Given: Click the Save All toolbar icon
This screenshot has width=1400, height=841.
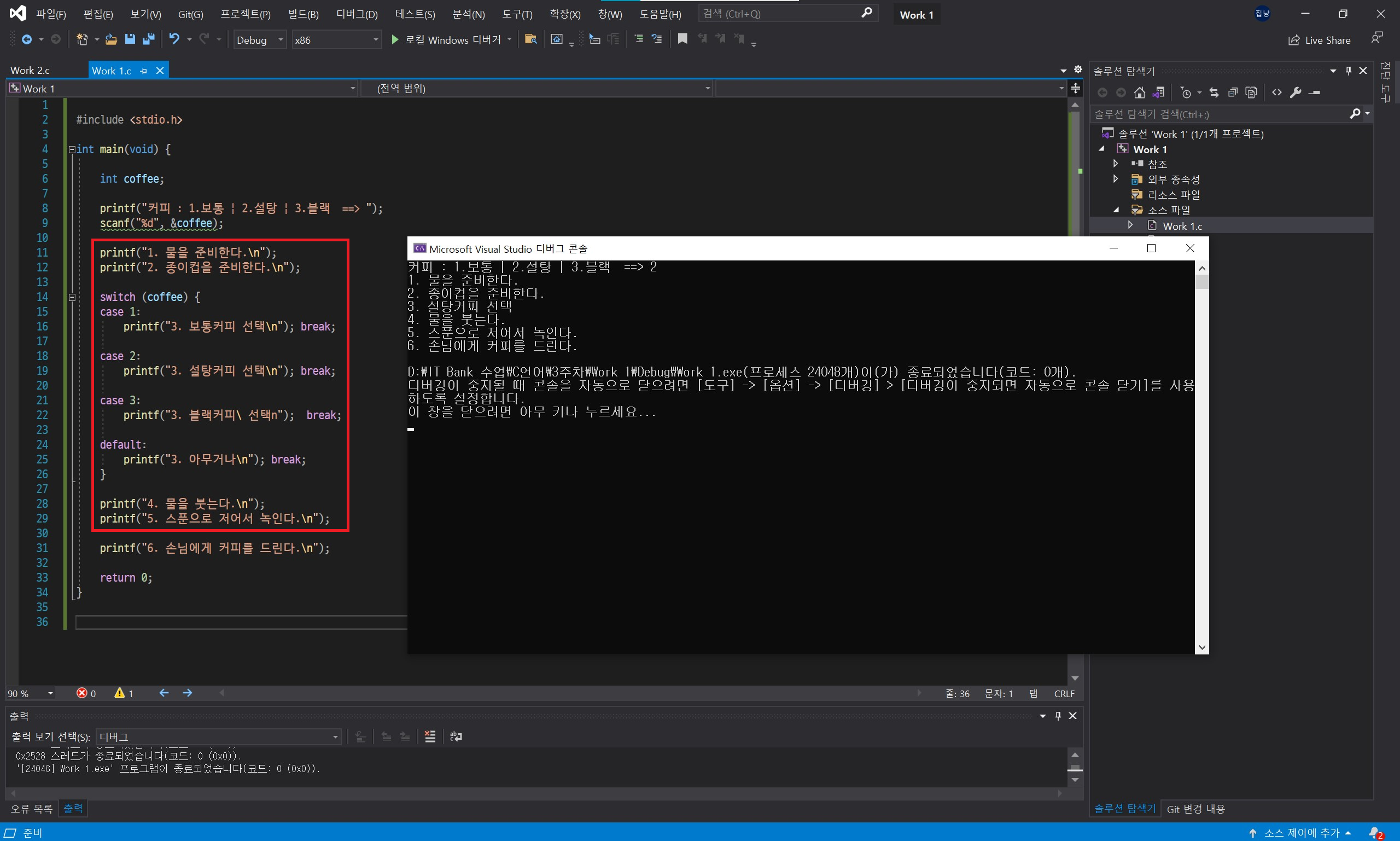Looking at the screenshot, I should 149,39.
